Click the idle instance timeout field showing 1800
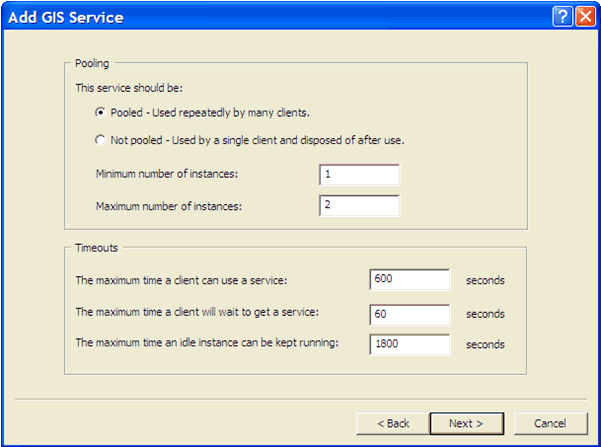The width and height of the screenshot is (601, 447). (409, 344)
